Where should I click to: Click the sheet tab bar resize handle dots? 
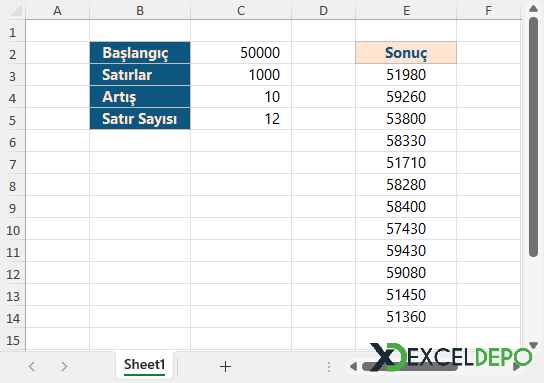pyautogui.click(x=329, y=367)
